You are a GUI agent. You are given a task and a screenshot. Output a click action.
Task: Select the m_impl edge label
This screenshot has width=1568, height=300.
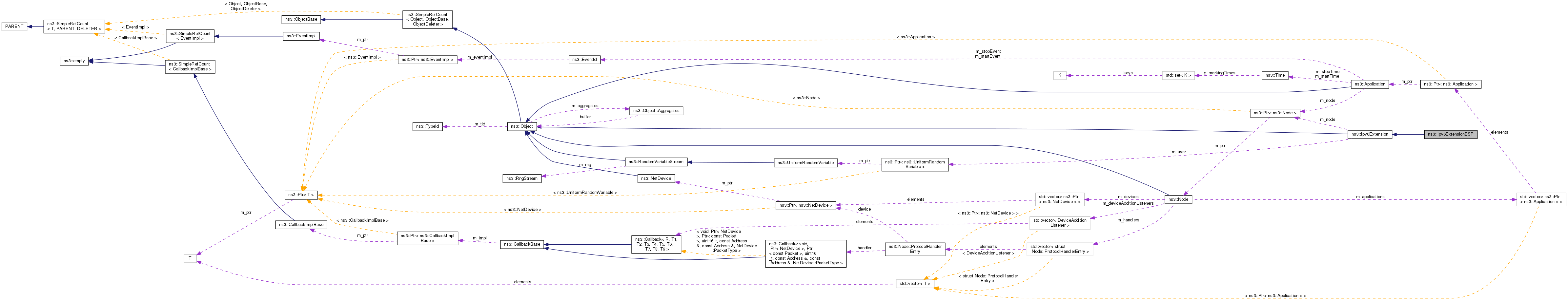[x=480, y=238]
